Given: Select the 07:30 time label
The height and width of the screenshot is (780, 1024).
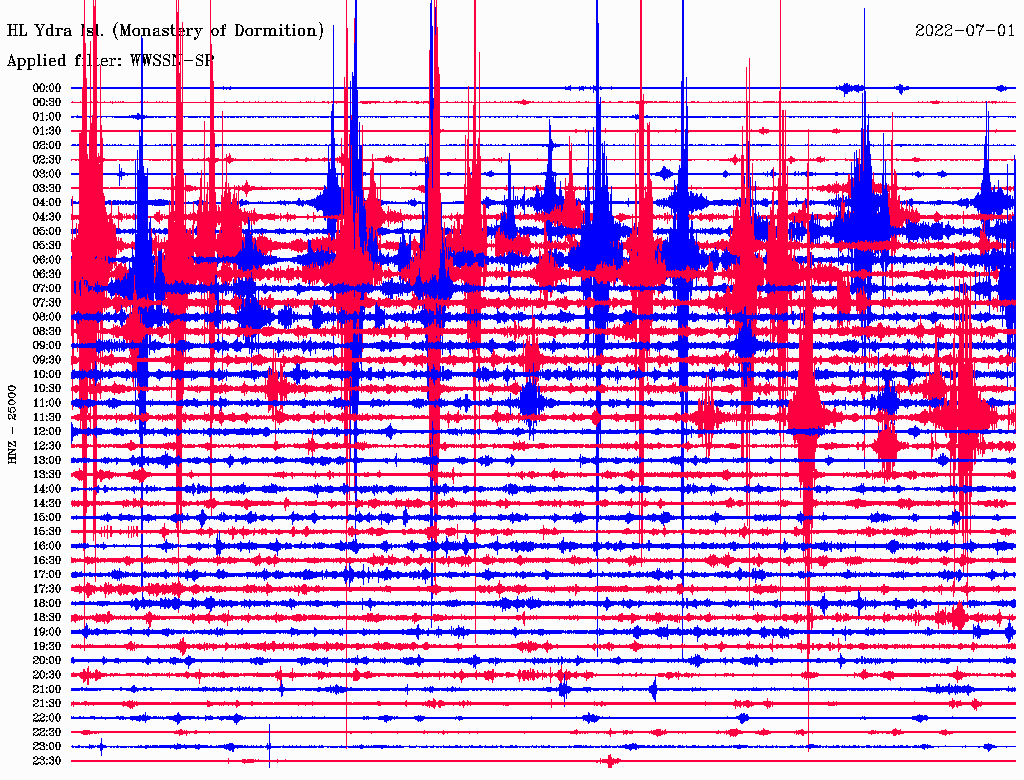Looking at the screenshot, I should [47, 303].
